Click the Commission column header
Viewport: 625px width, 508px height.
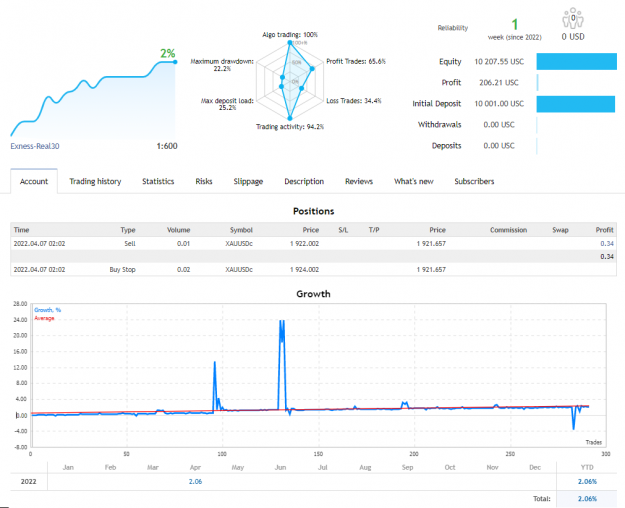tap(508, 230)
